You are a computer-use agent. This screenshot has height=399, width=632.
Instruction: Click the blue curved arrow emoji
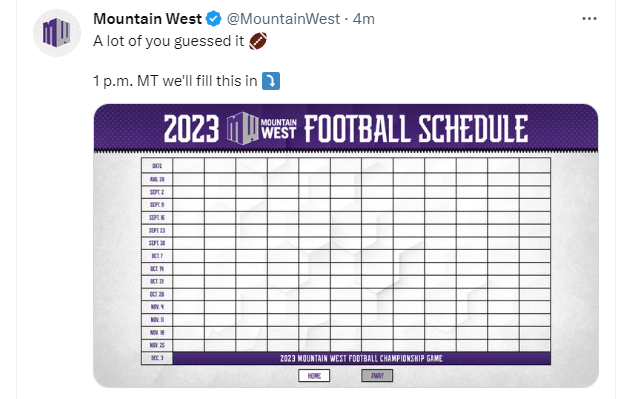pyautogui.click(x=271, y=81)
